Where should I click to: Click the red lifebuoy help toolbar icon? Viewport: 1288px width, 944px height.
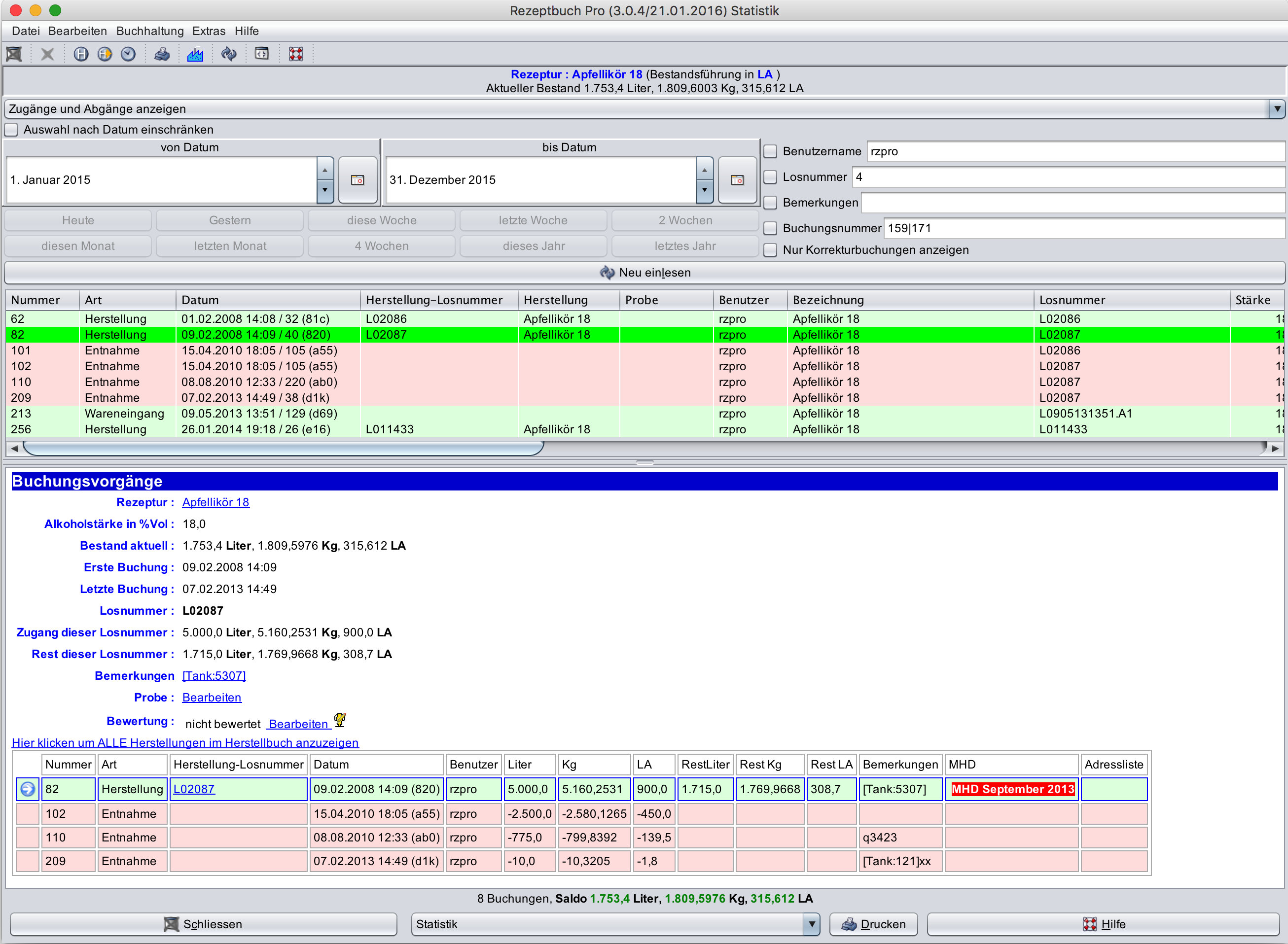tap(295, 54)
